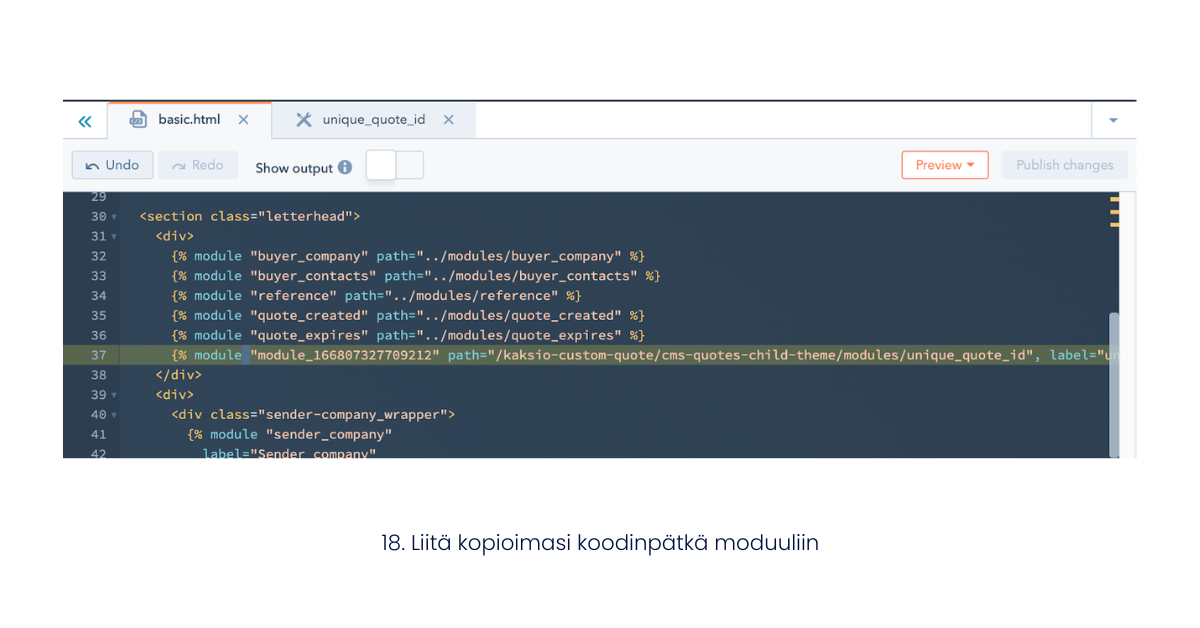The width and height of the screenshot is (1200, 628).
Task: Click the "sender_company" module line
Action: pos(290,434)
